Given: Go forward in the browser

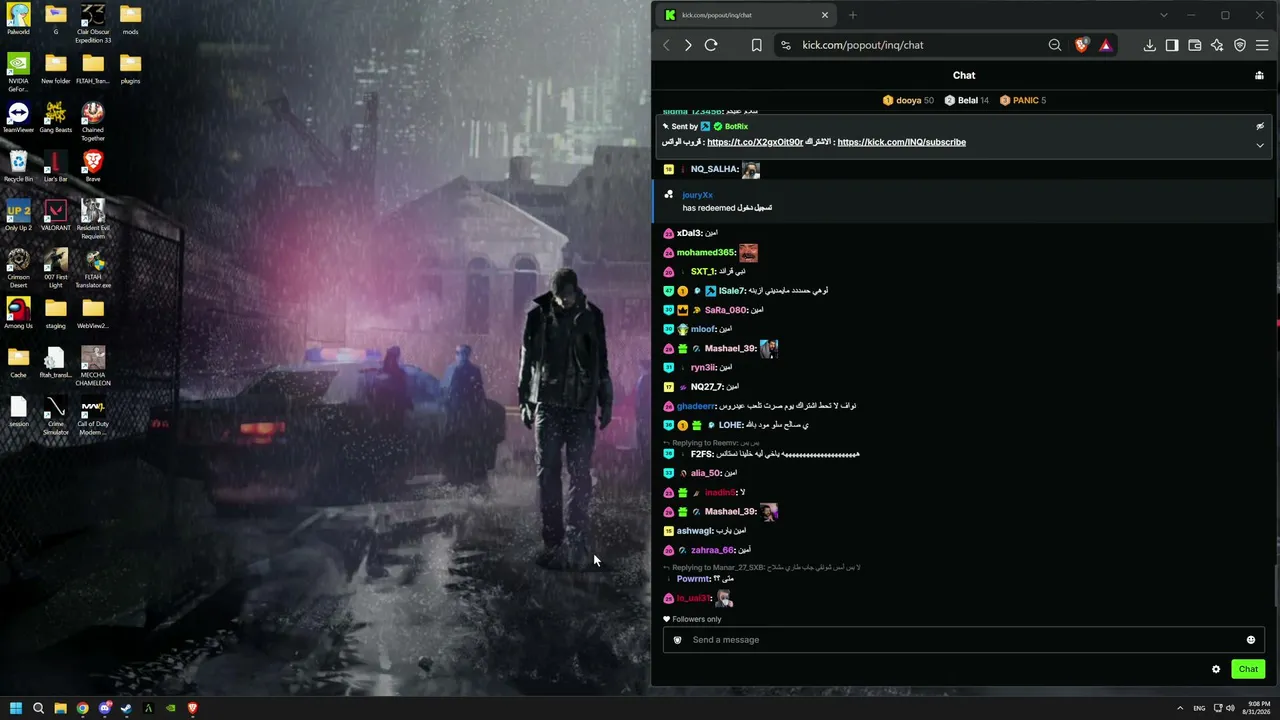Looking at the screenshot, I should click(x=688, y=45).
